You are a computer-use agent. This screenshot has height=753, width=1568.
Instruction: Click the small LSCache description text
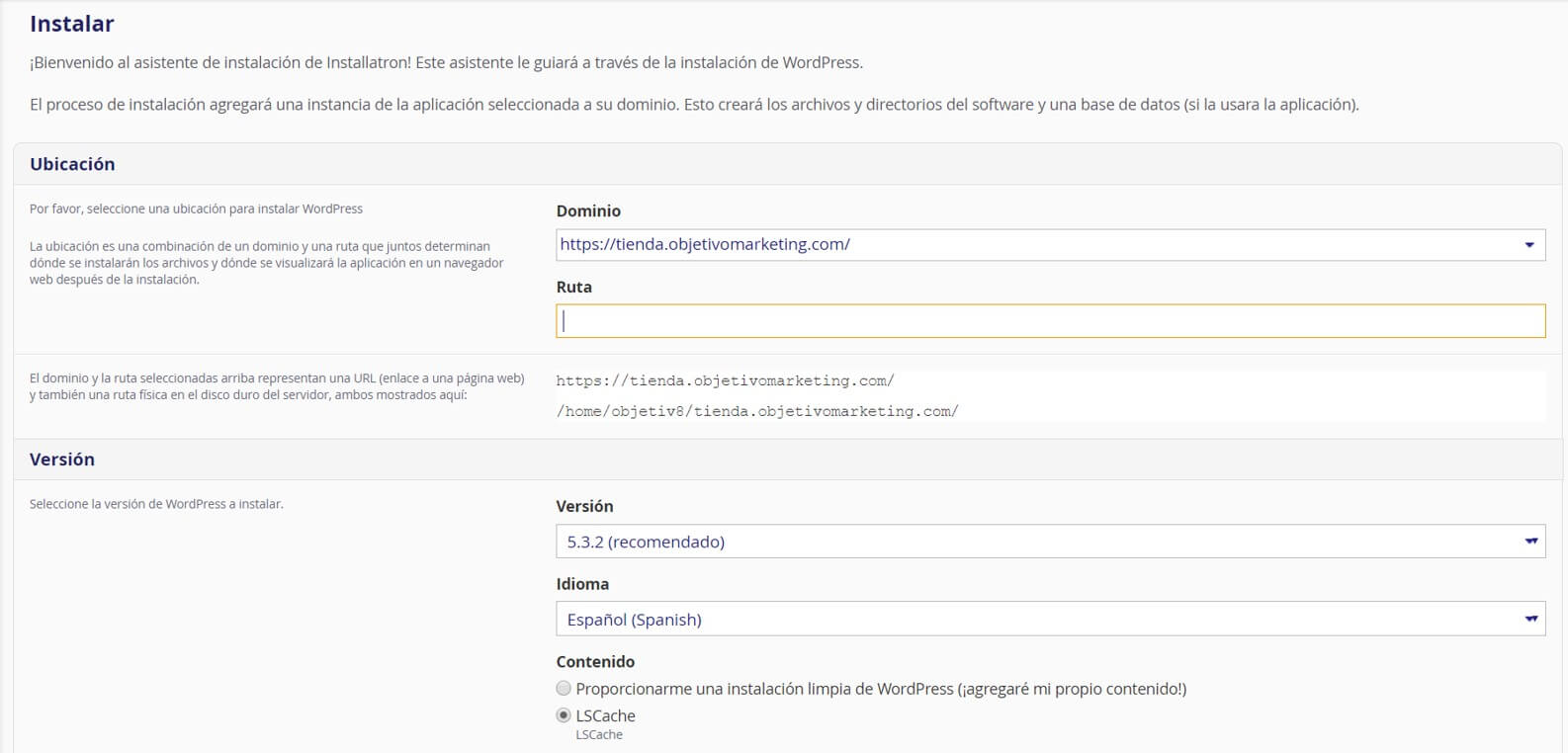(x=599, y=735)
